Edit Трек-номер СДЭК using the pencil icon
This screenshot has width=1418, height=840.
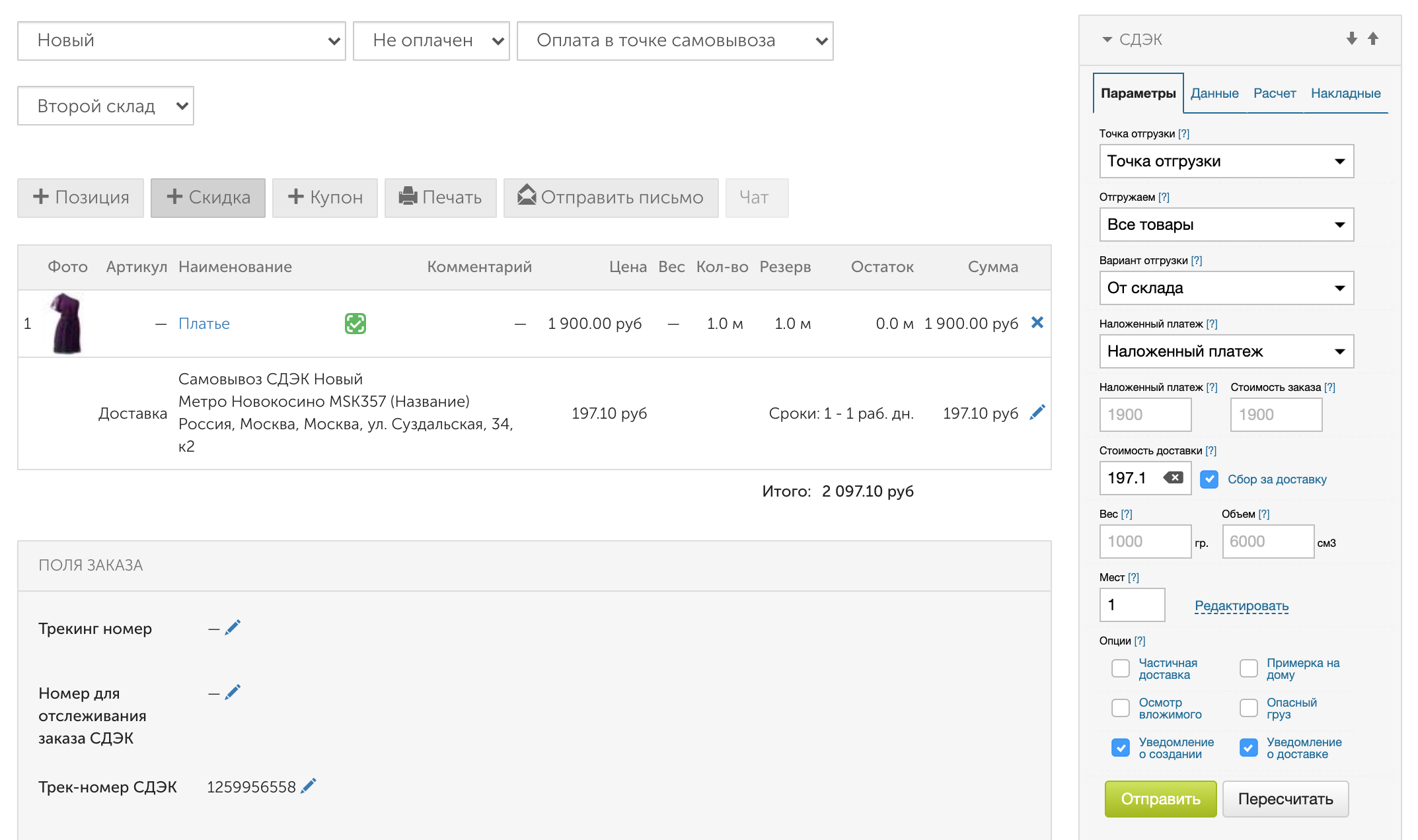coord(309,786)
